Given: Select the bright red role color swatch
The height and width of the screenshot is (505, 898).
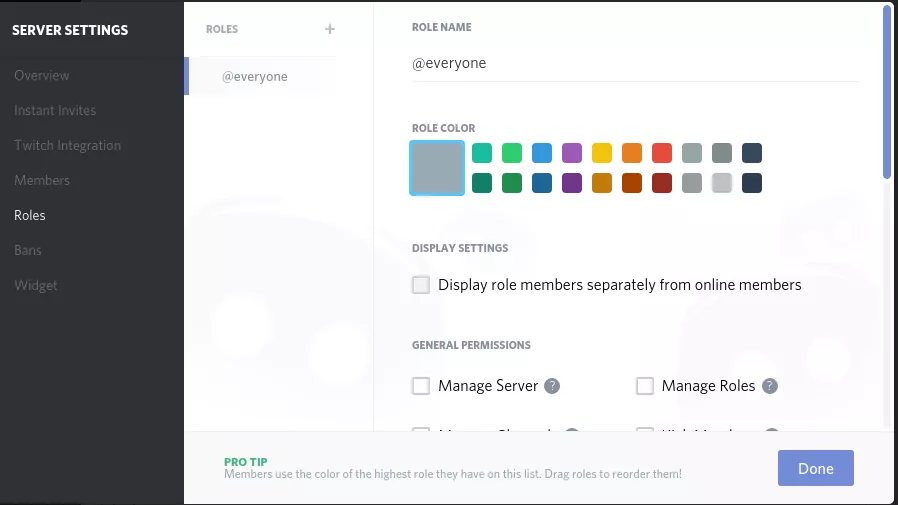Looking at the screenshot, I should click(x=662, y=153).
